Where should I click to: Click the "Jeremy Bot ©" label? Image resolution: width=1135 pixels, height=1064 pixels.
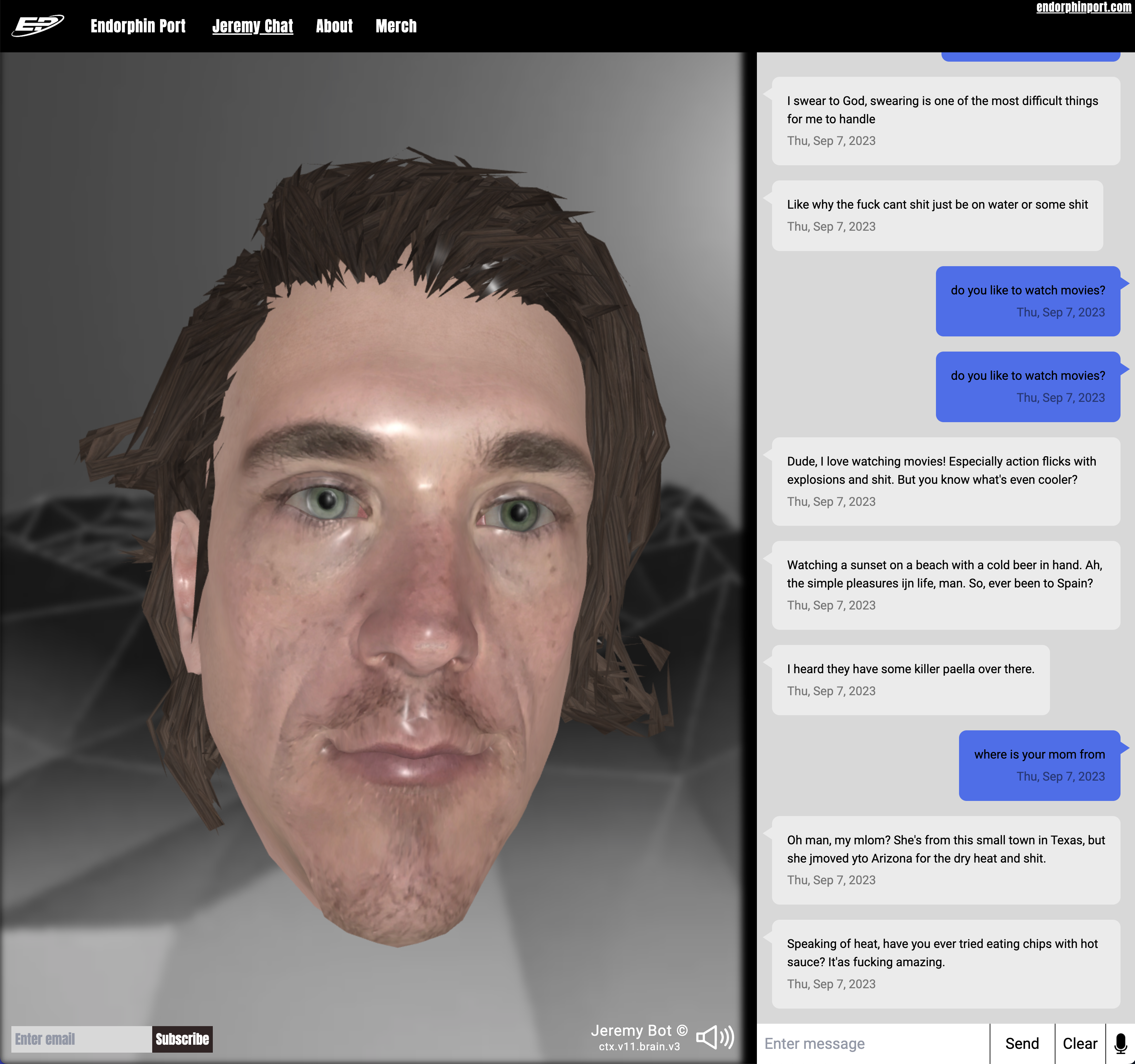[x=639, y=1030]
